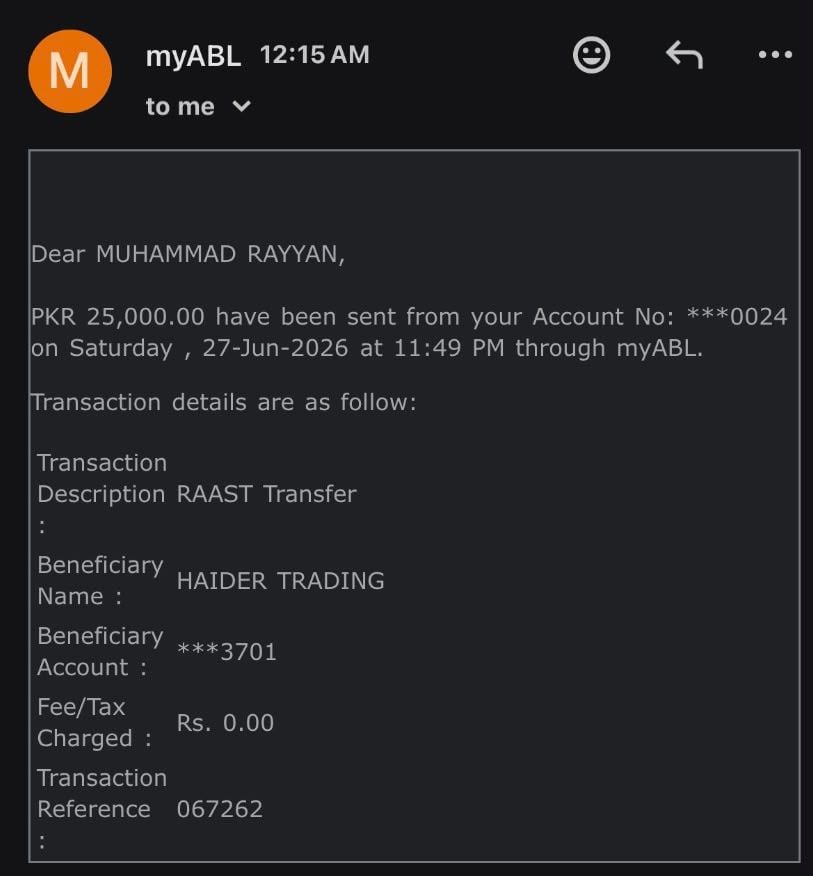
Task: Tap the 'Beneficiary Name' label
Action: click(100, 581)
